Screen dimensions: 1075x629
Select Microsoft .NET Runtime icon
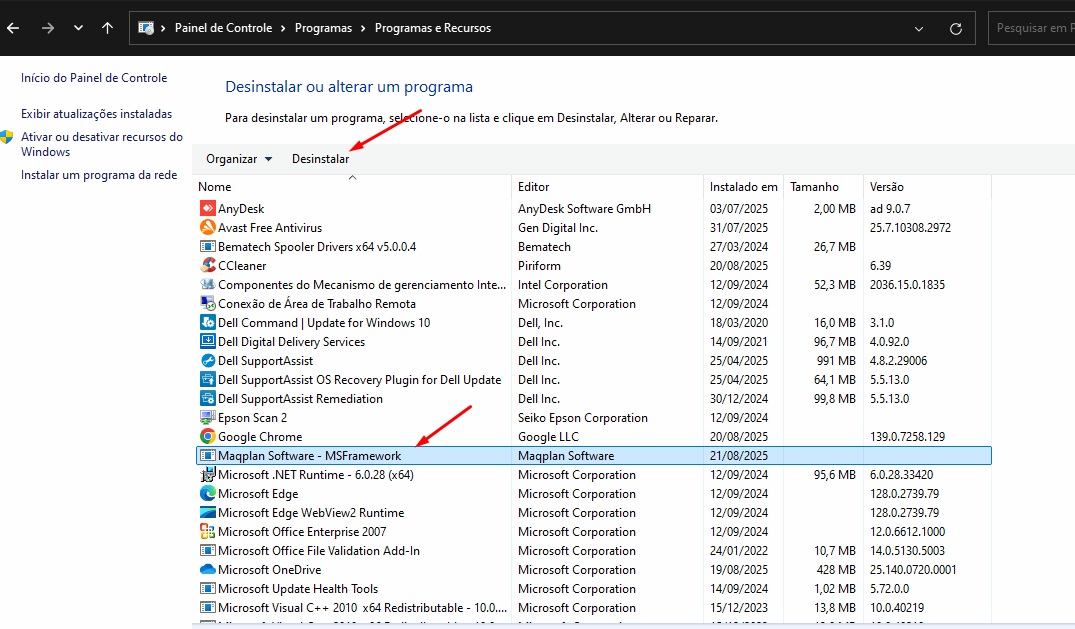[207, 475]
